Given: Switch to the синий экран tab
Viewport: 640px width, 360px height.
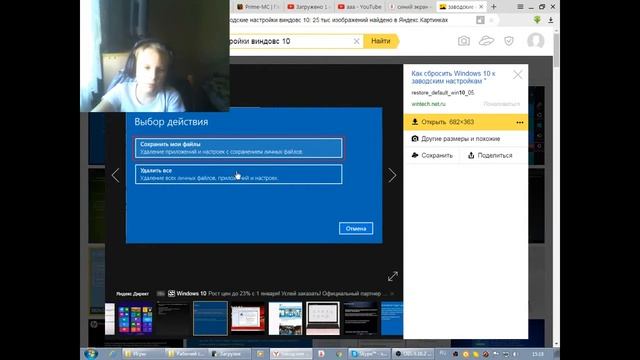Looking at the screenshot, I should (410, 7).
